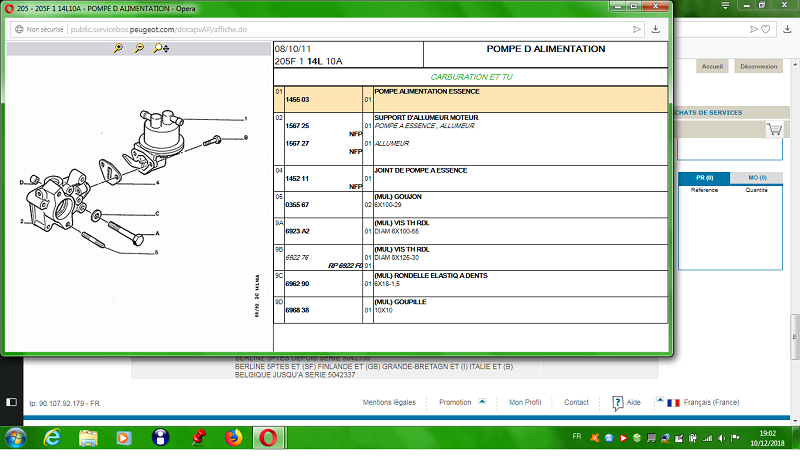This screenshot has width=800, height=468.
Task: Open Firefox from the taskbar
Action: point(234,438)
